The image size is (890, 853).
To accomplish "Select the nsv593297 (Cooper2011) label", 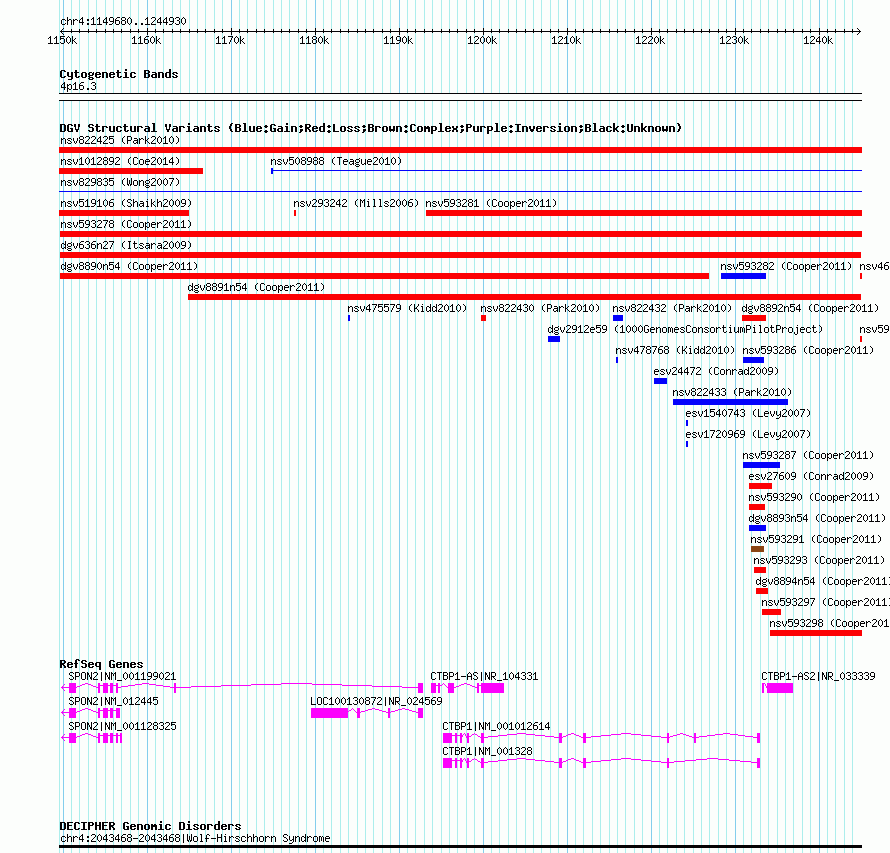I will (x=825, y=602).
